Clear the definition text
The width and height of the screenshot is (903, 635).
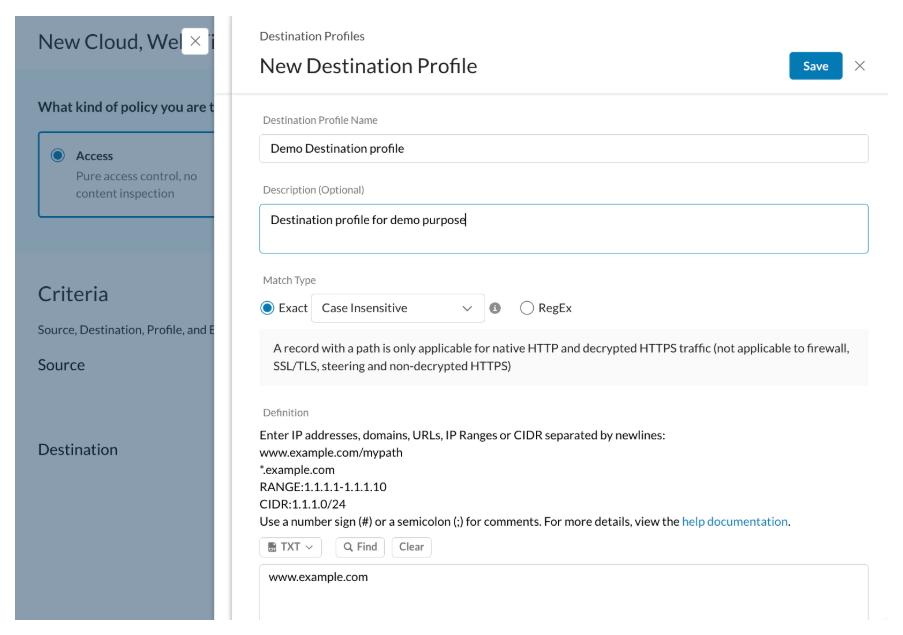[x=411, y=547]
